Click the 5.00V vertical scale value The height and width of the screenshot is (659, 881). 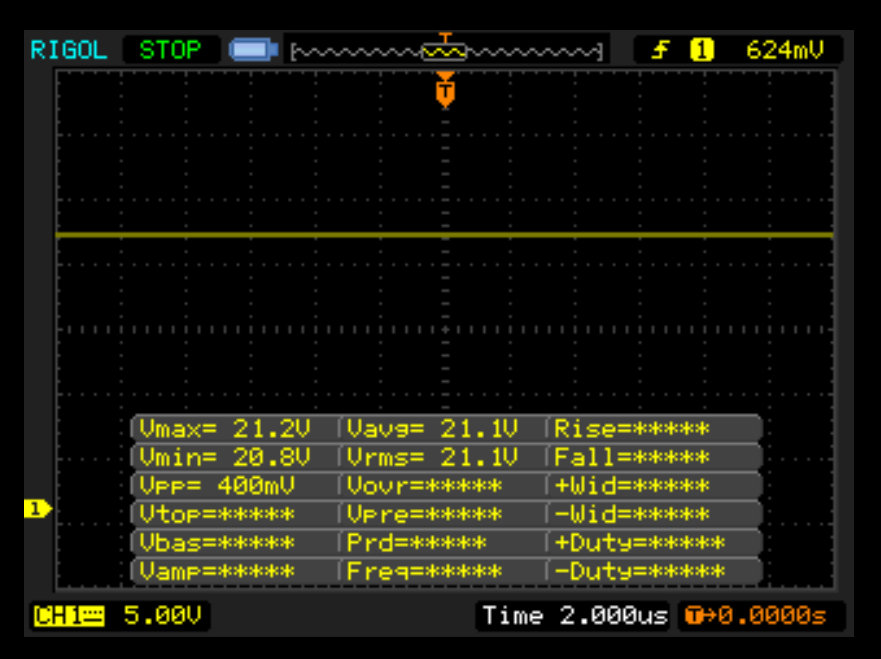coord(162,616)
